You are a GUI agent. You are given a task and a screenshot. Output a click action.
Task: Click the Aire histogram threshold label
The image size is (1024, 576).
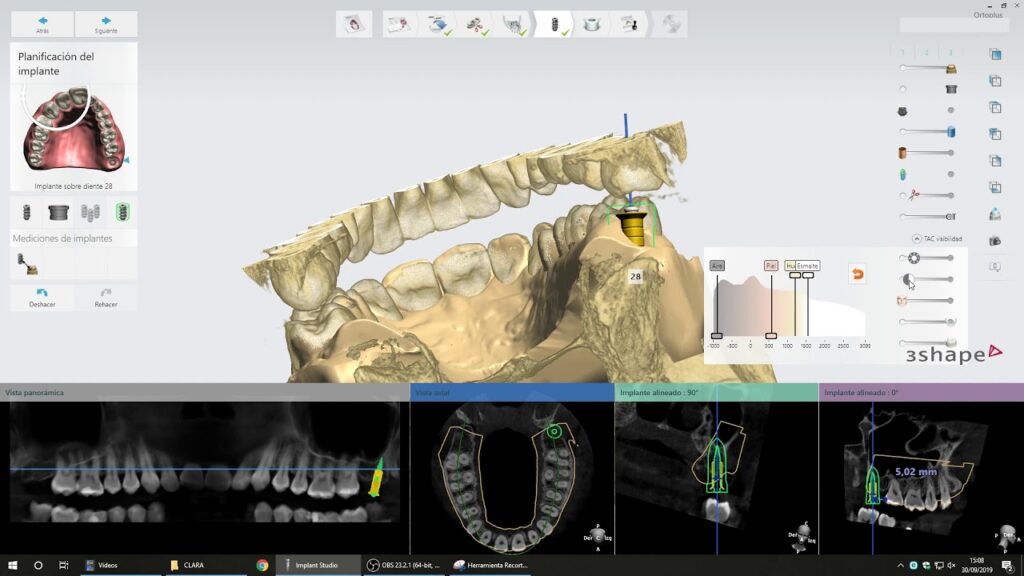point(717,266)
